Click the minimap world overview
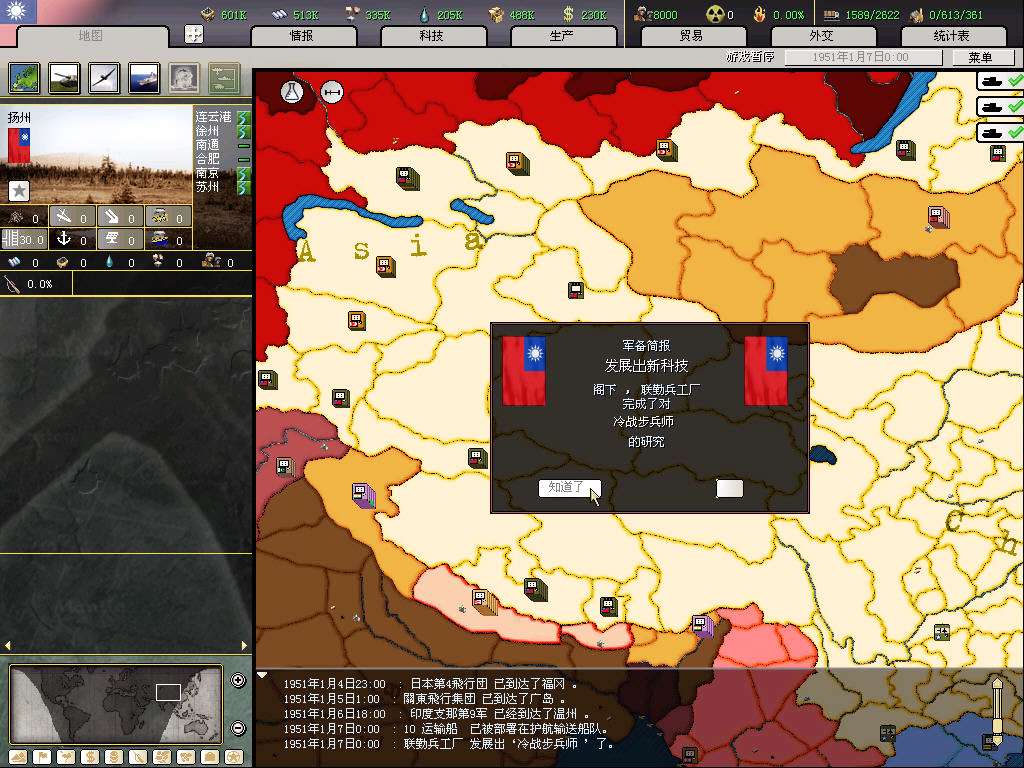The width and height of the screenshot is (1024, 768). 116,705
